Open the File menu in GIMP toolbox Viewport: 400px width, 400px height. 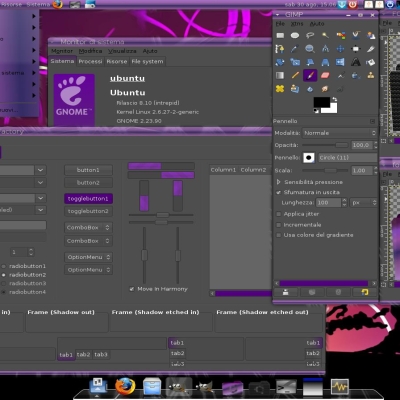280,24
